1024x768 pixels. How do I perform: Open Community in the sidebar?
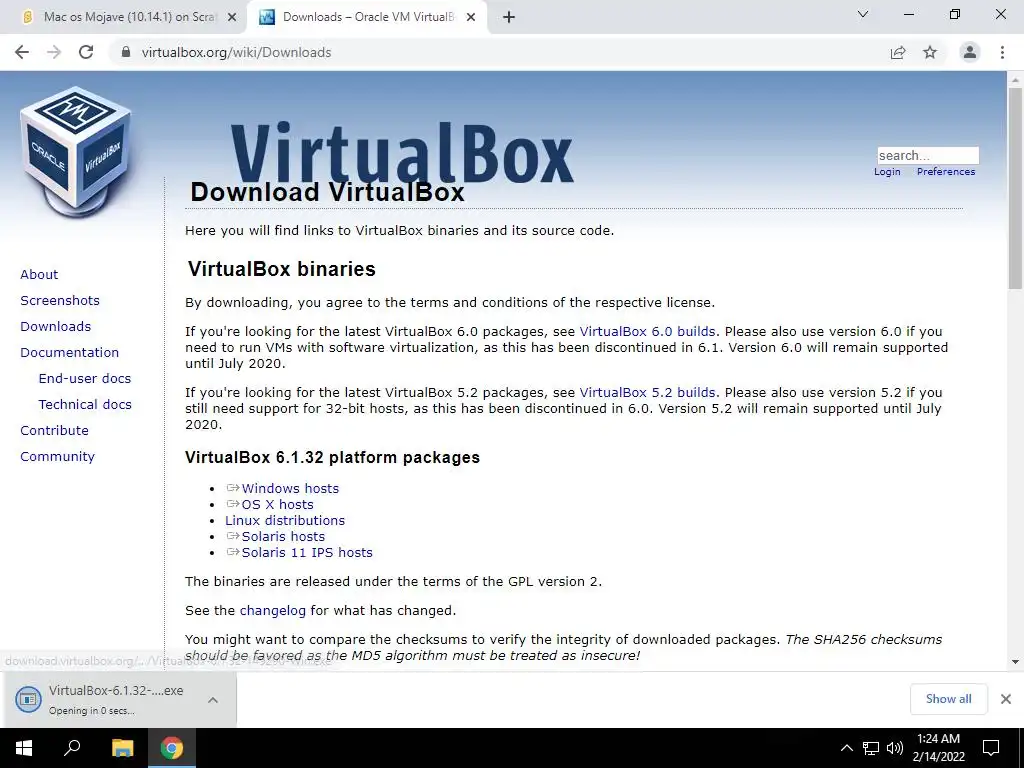(57, 457)
